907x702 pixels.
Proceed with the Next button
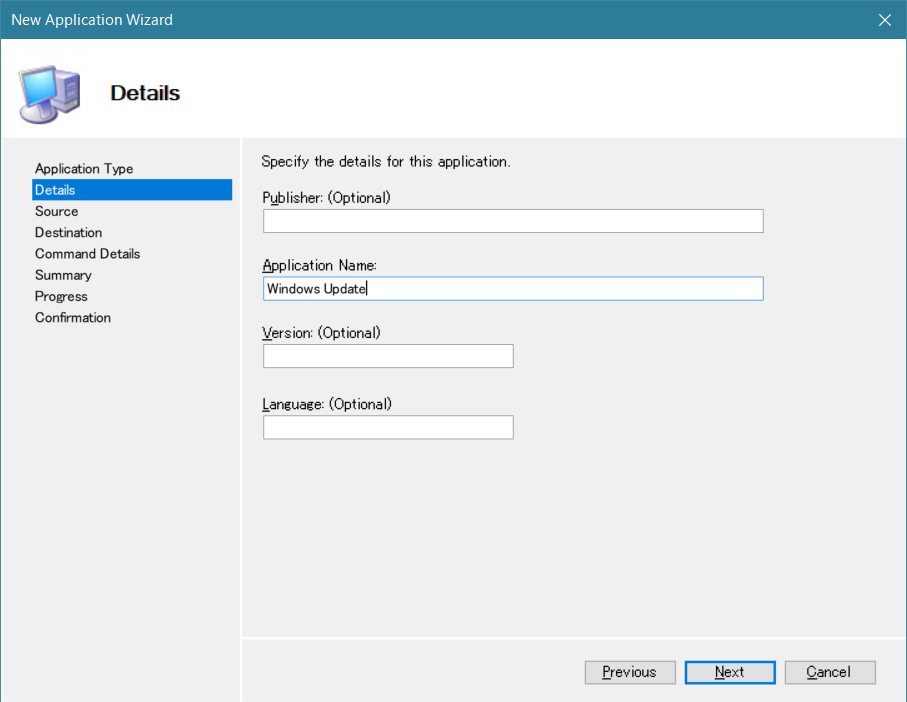tap(730, 673)
